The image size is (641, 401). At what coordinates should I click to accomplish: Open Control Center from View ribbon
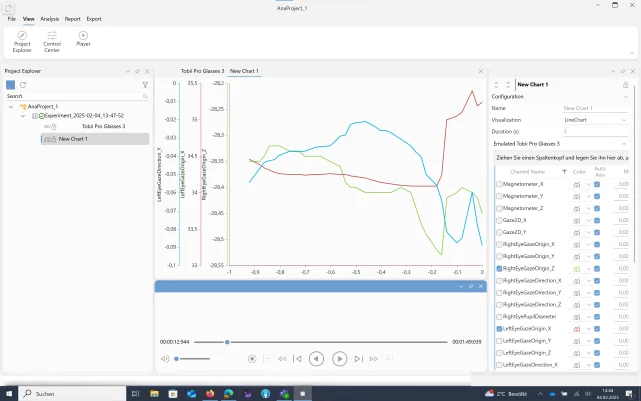[x=52, y=41]
